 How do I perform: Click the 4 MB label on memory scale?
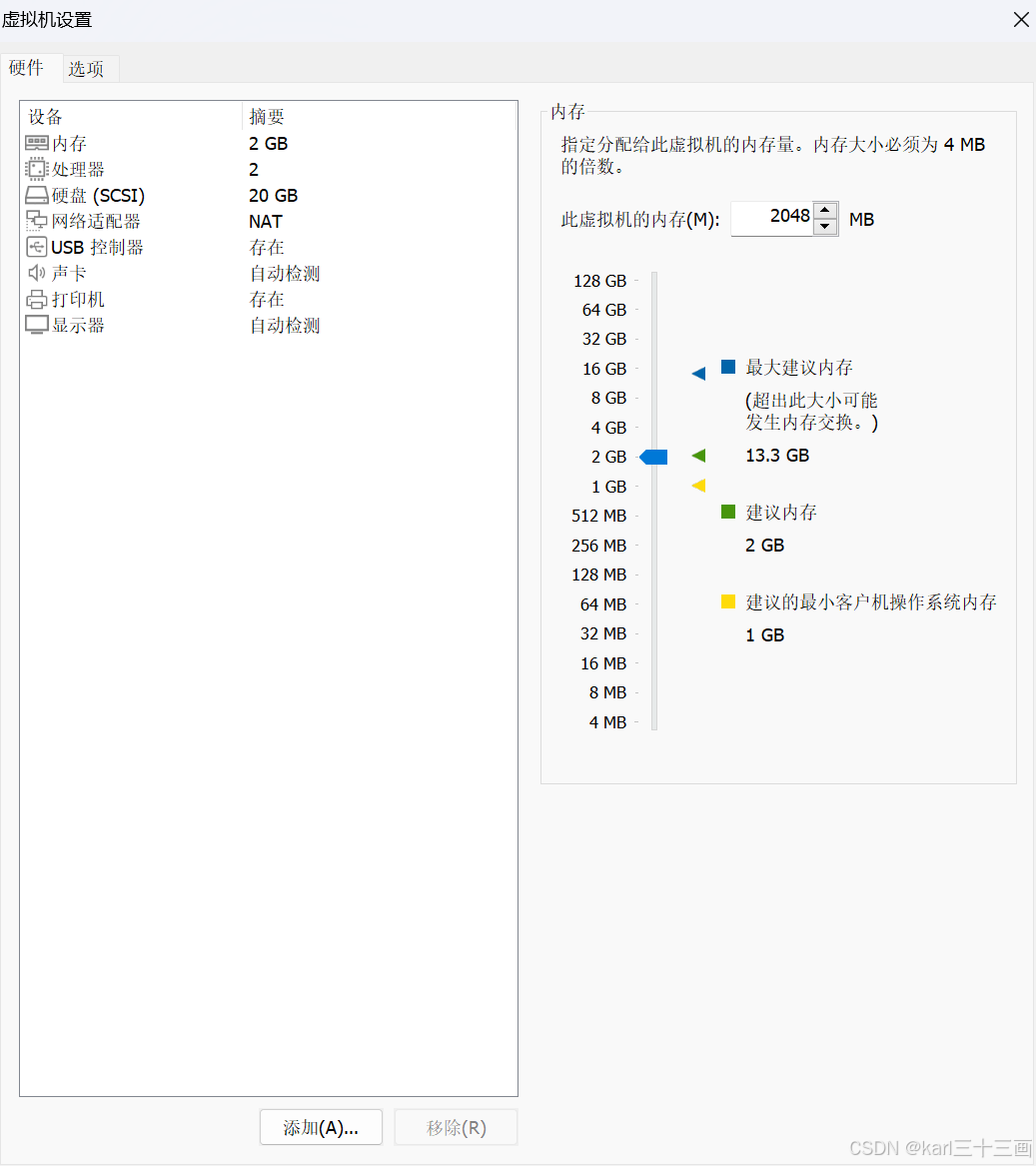pos(608,722)
